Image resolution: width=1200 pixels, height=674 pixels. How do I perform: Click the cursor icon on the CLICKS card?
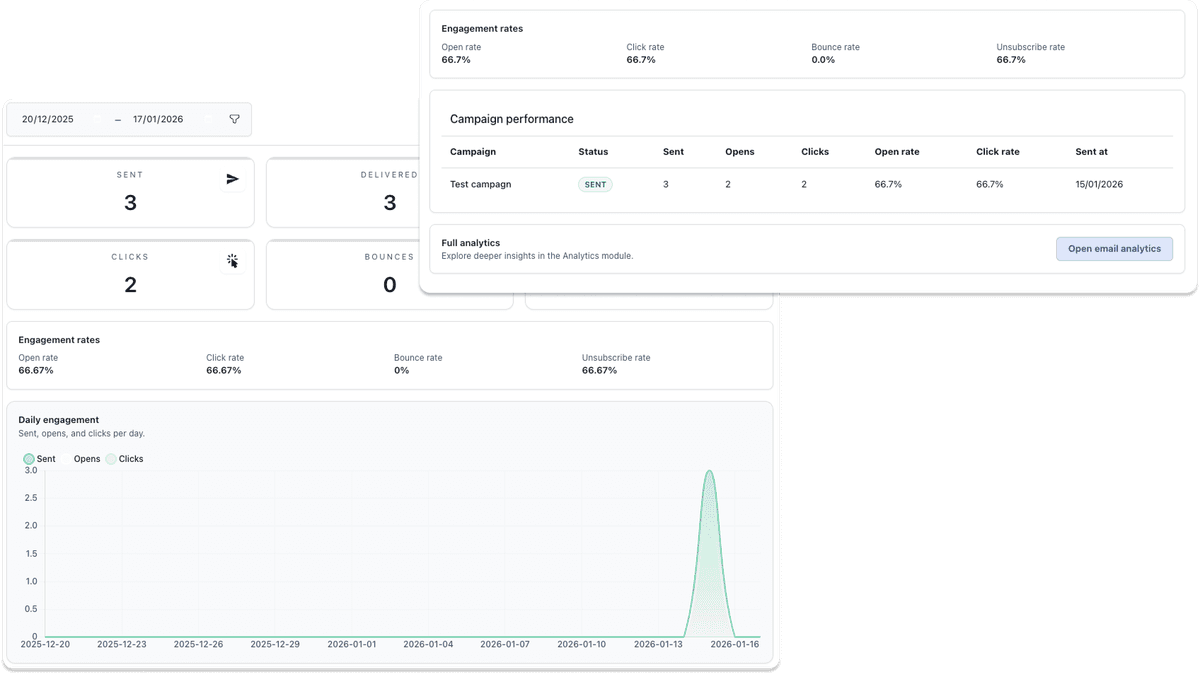(233, 261)
